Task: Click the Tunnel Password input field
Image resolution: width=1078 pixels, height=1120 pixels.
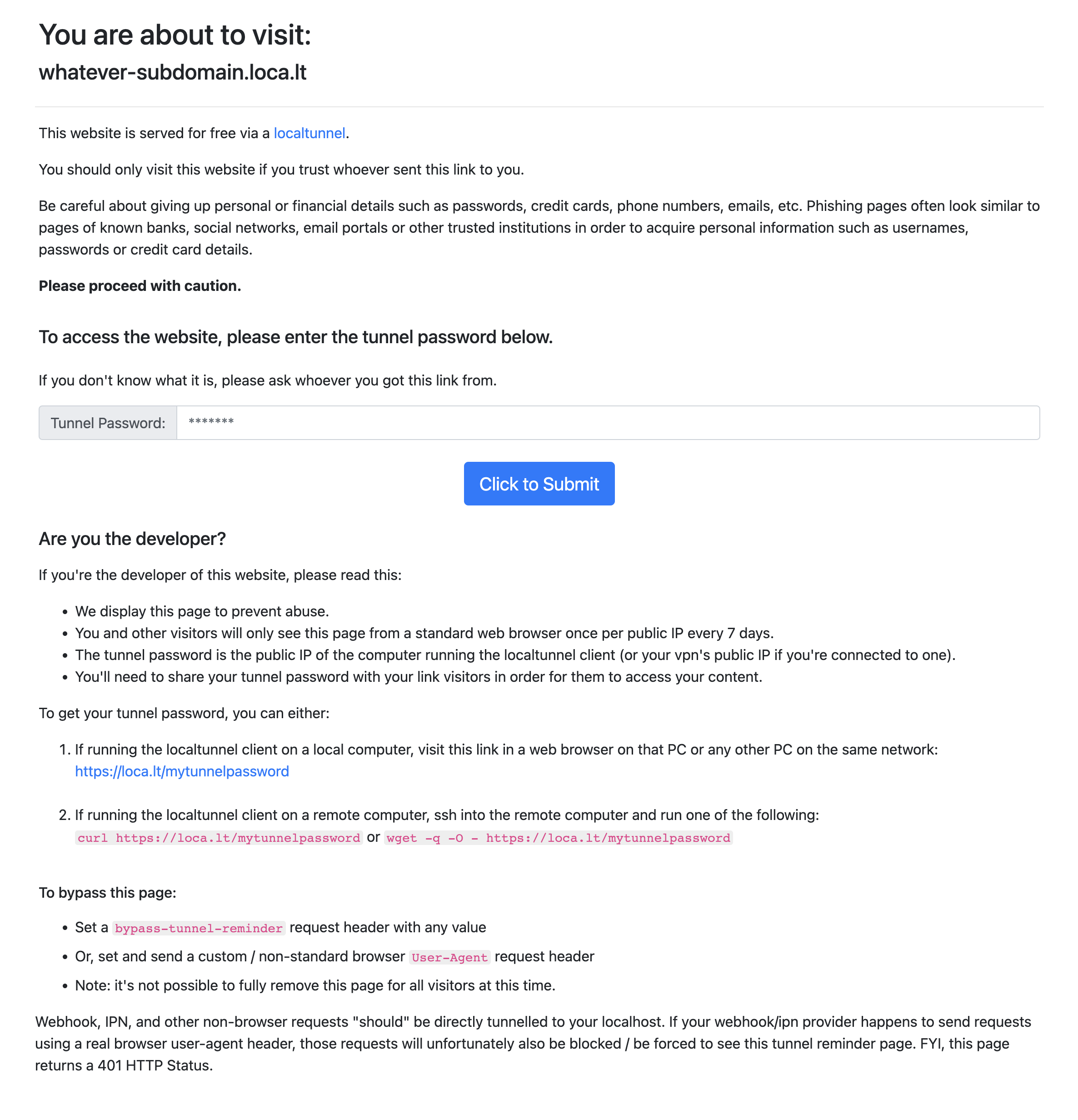Action: click(x=608, y=423)
